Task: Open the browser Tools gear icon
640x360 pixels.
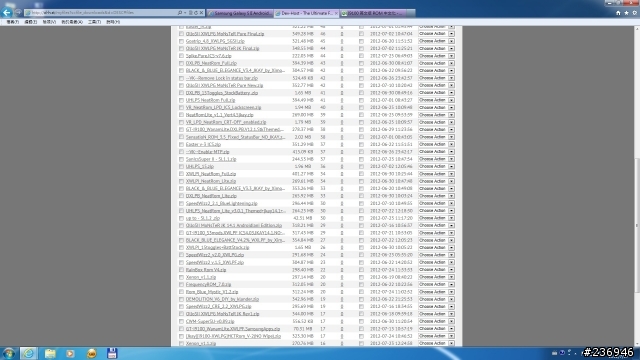Action: coord(634,13)
